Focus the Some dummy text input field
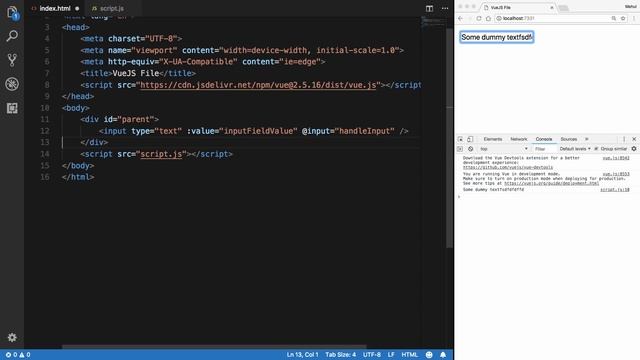This screenshot has height=360, width=640. 497,37
